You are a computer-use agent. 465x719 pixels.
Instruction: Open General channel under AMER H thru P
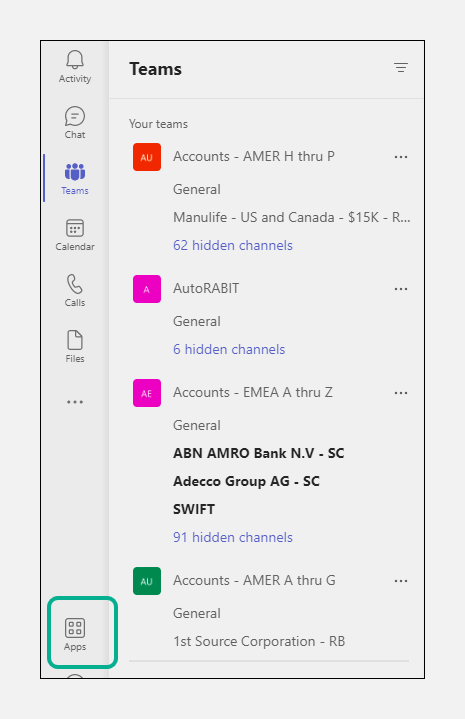click(x=197, y=189)
